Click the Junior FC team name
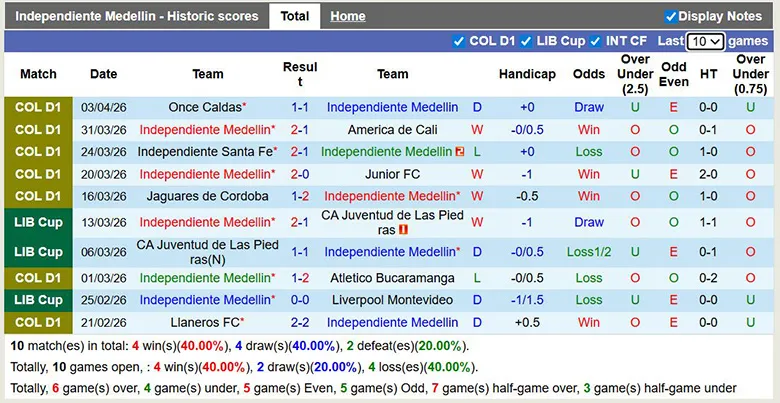 point(392,174)
